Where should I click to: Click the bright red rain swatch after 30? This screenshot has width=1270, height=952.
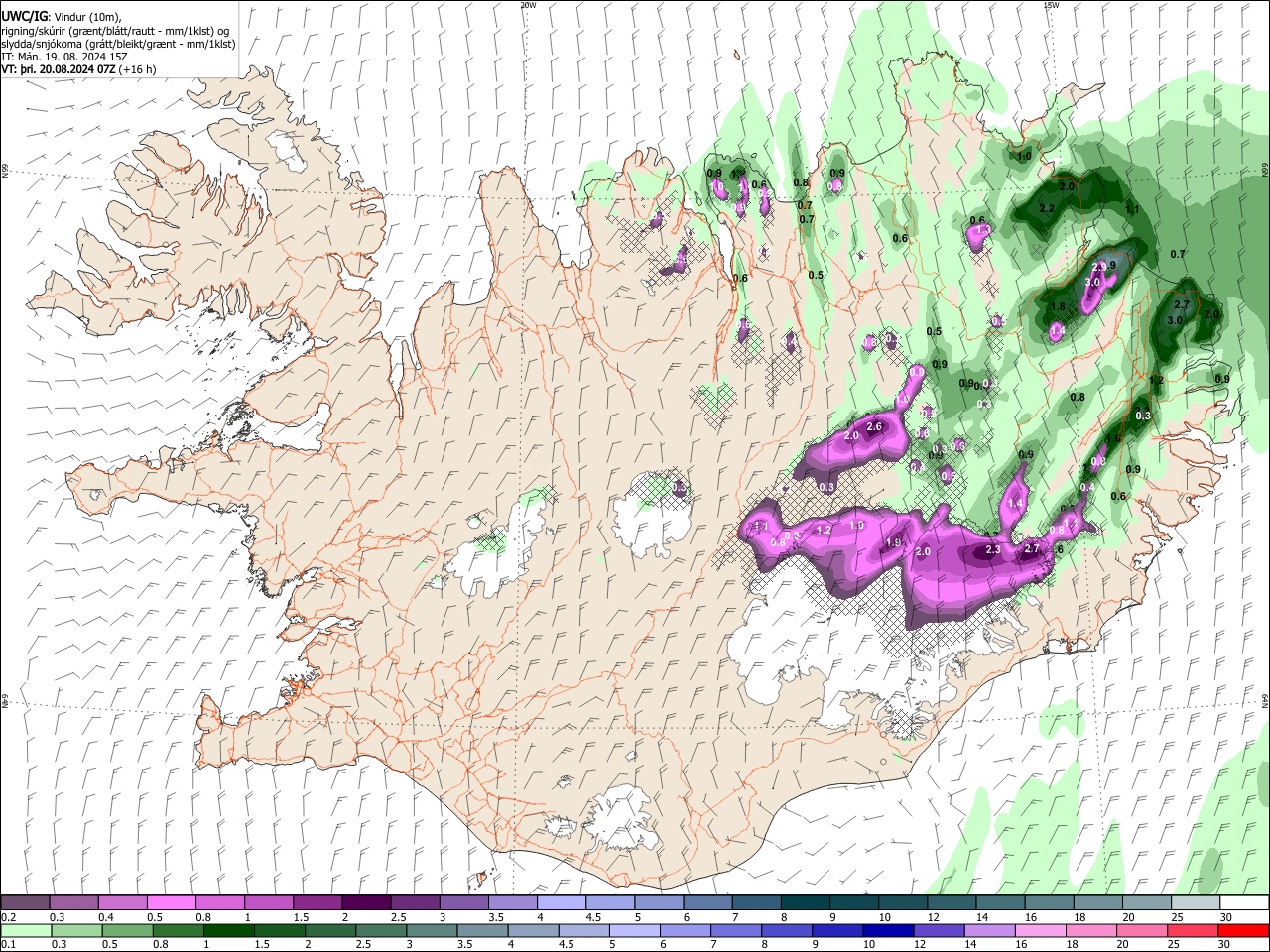coord(1244,930)
